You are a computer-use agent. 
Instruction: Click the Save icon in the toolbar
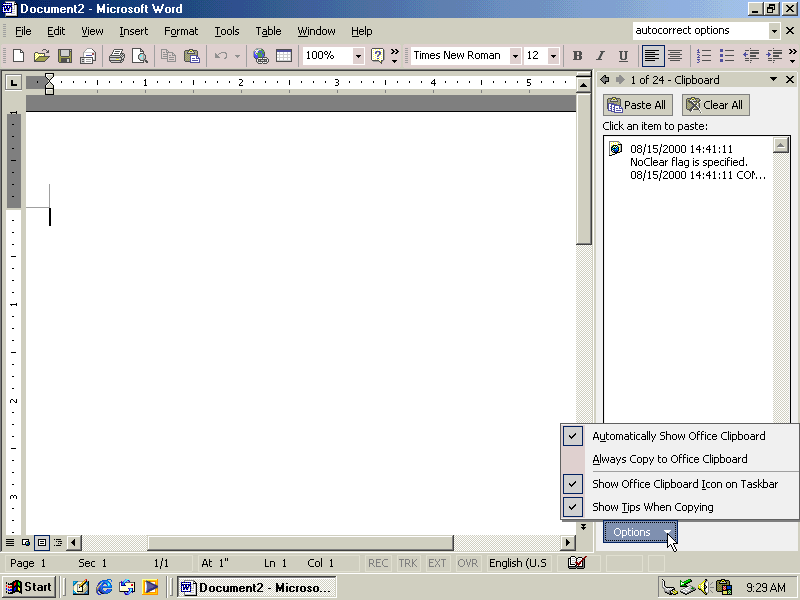coord(65,56)
